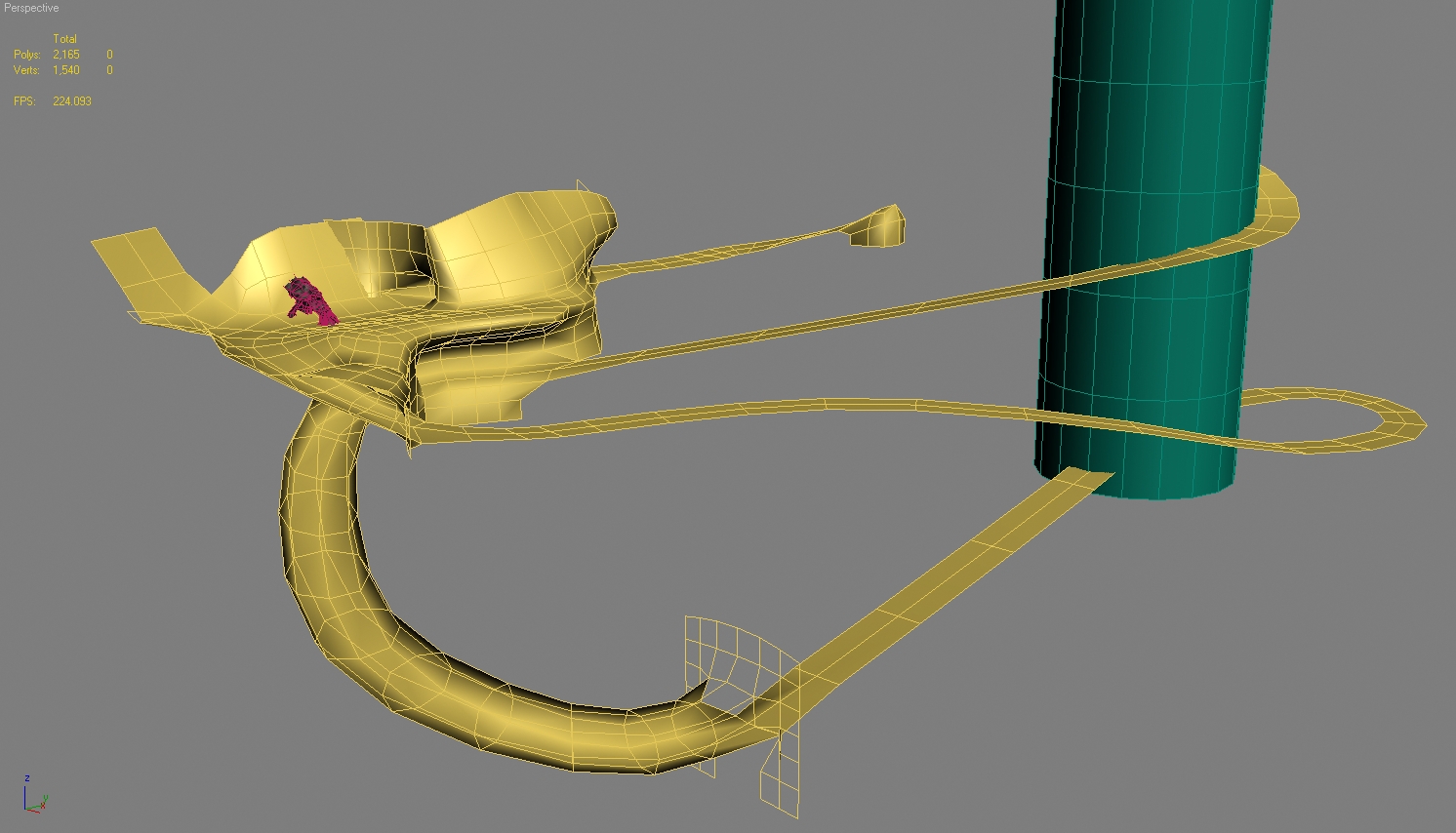Click the polygon count value "2,165"
The width and height of the screenshot is (1456, 833).
(66, 55)
